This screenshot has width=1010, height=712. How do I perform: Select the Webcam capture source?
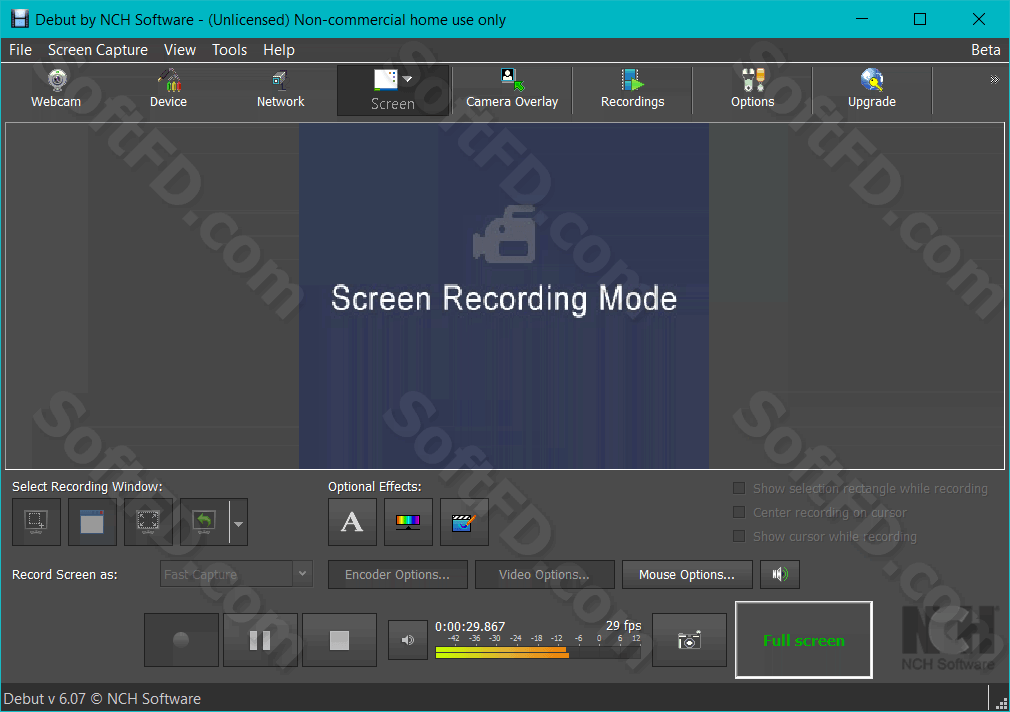tap(56, 90)
